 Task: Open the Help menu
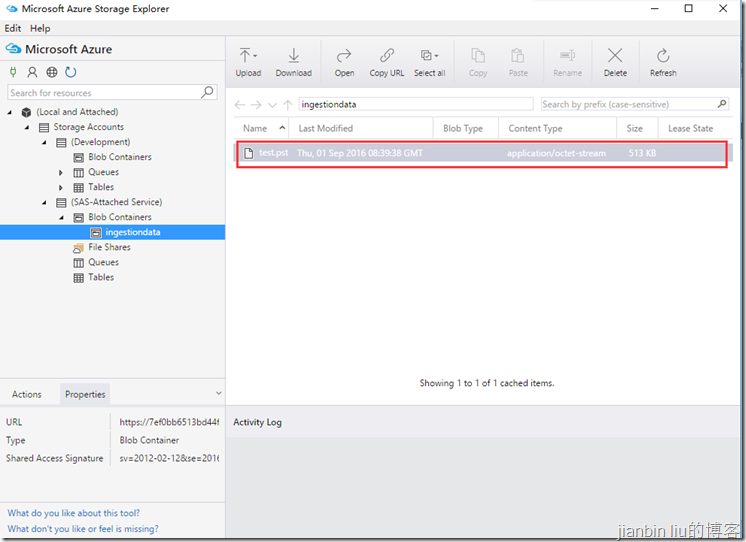tap(40, 28)
